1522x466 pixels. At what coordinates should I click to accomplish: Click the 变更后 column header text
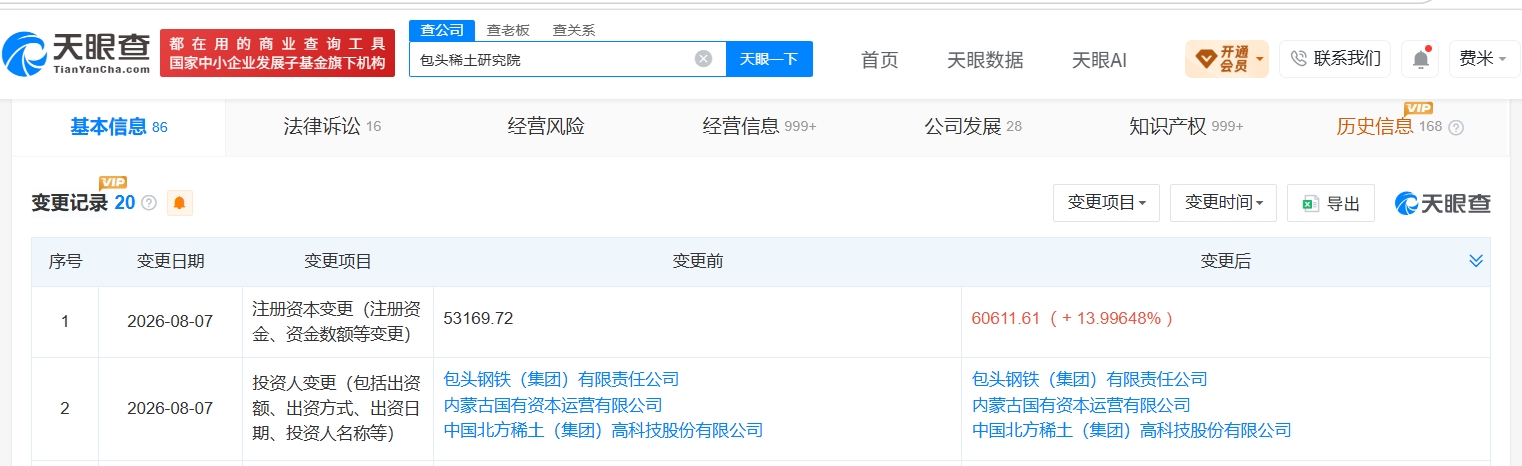1226,262
